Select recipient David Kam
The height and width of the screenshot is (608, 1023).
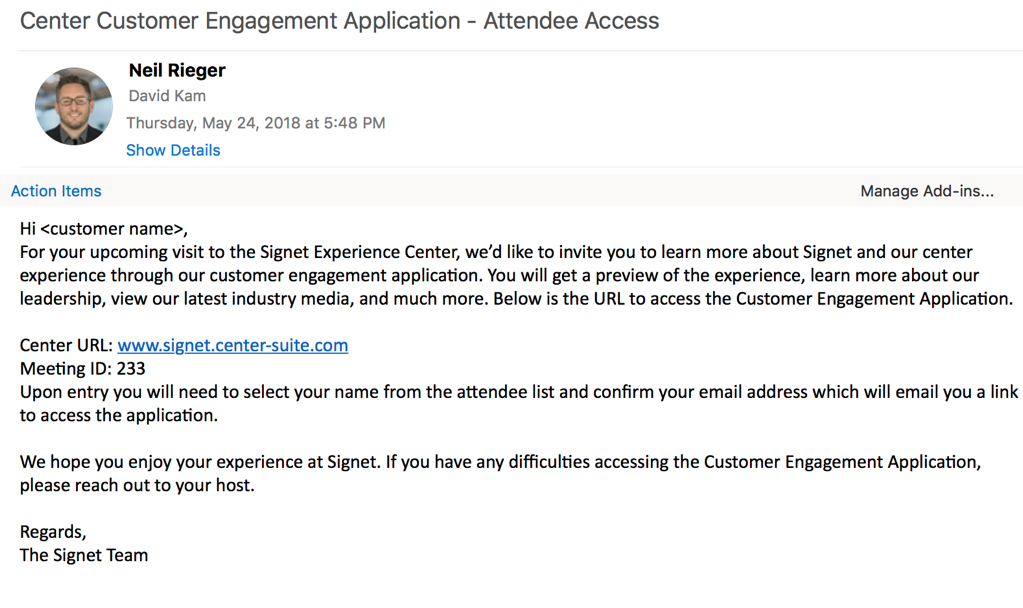[167, 96]
